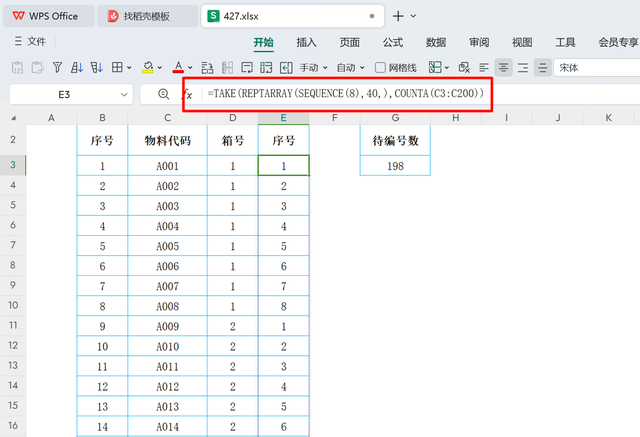Image resolution: width=640 pixels, height=437 pixels.
Task: Click the zoom magnifier beside formula bar
Action: [163, 94]
